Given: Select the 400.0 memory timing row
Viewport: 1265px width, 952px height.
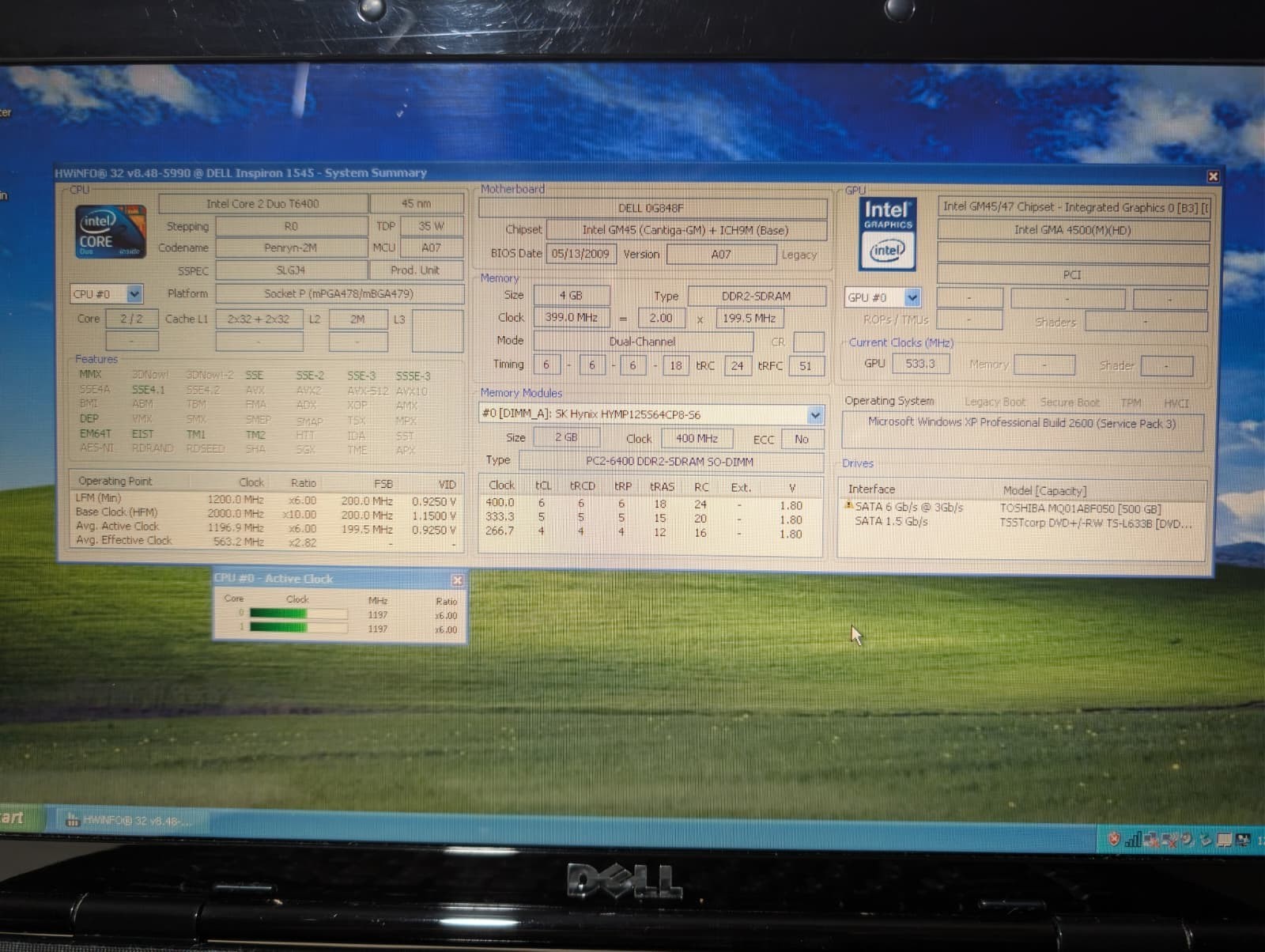Looking at the screenshot, I should pyautogui.click(x=650, y=504).
